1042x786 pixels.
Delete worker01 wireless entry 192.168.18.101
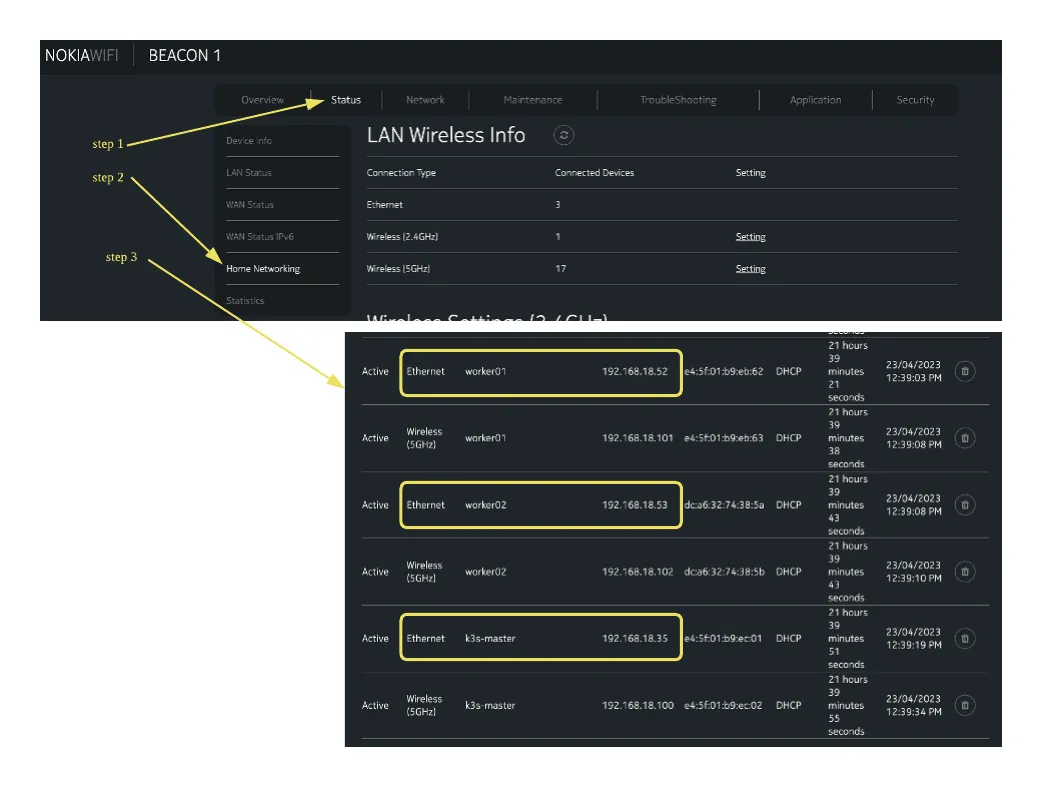[x=965, y=438]
